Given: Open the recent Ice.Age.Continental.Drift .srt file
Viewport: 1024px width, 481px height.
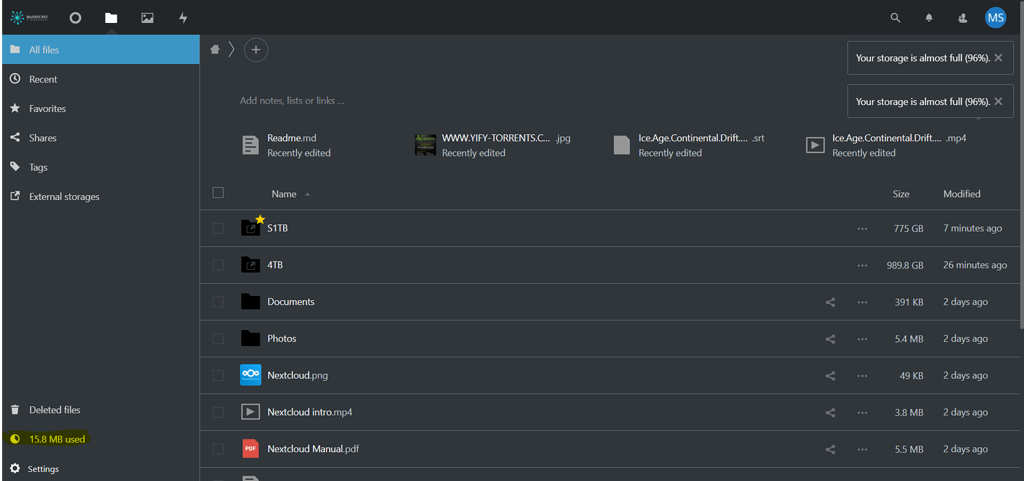Looking at the screenshot, I should [689, 146].
